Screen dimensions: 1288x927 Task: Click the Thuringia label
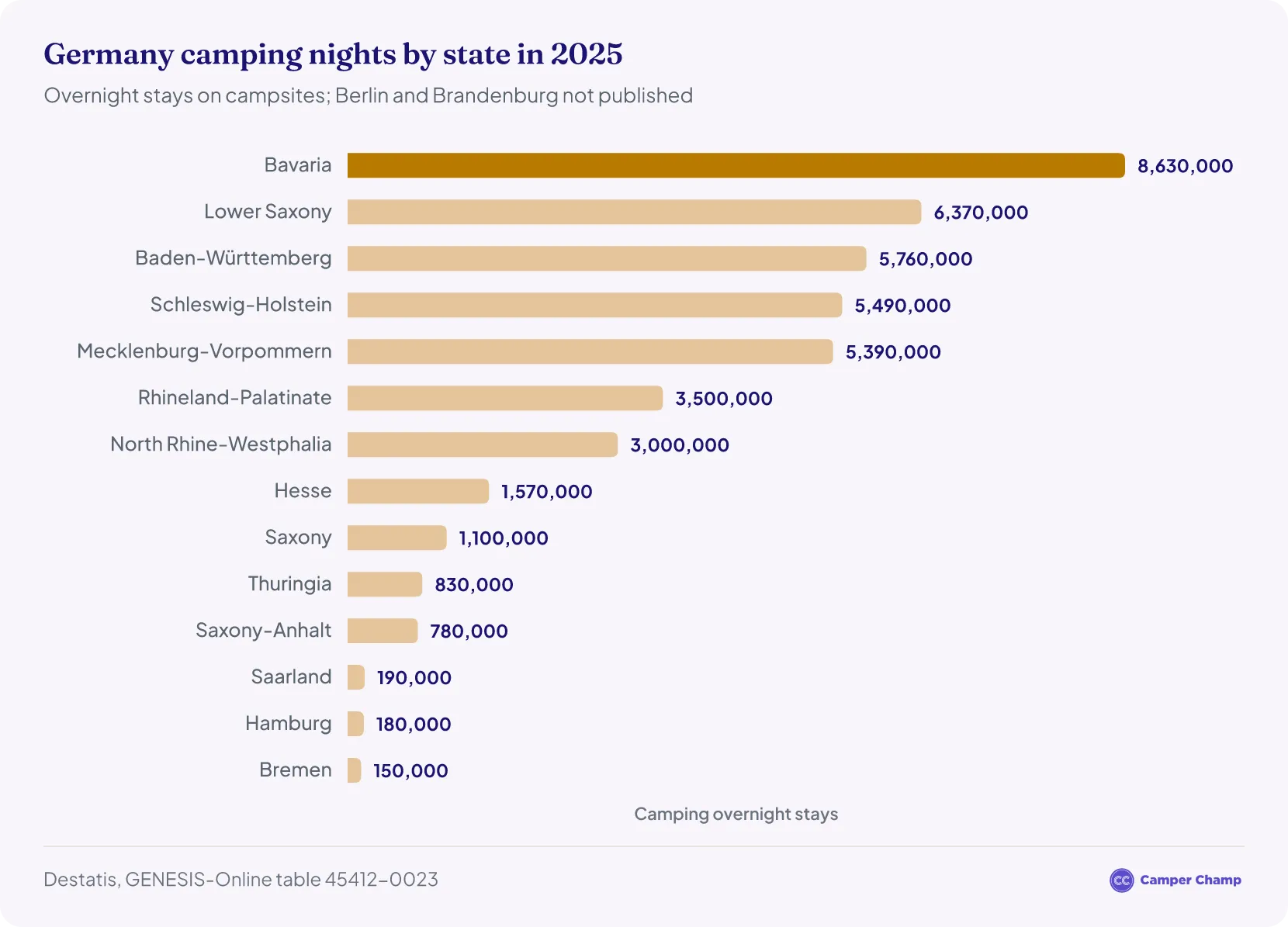point(289,584)
